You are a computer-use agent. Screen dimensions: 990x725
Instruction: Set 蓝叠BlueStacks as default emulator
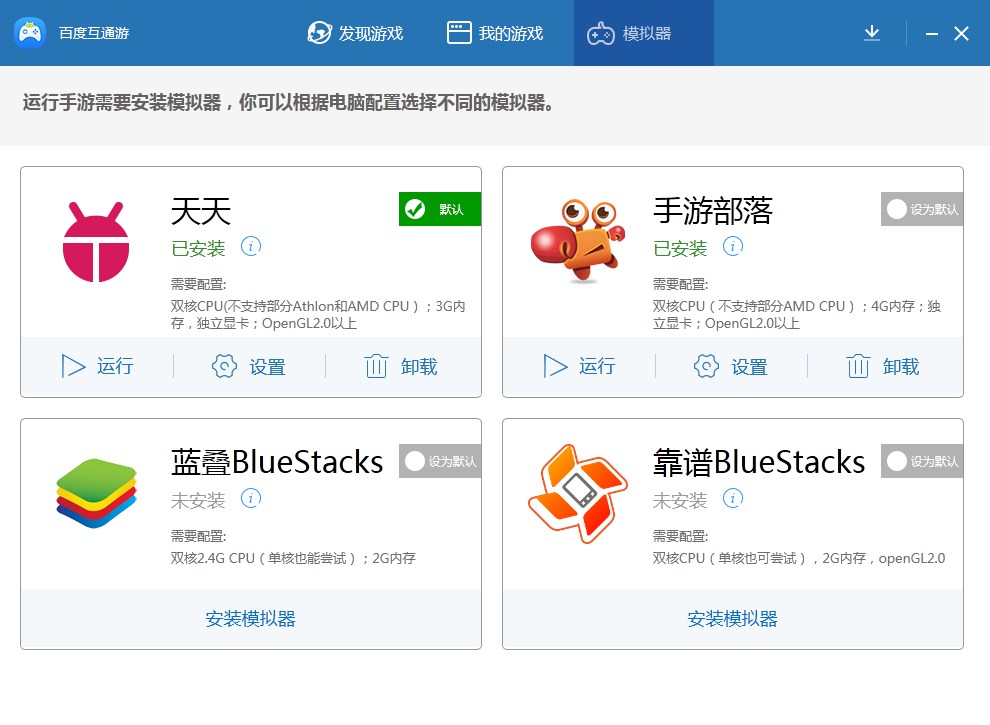[440, 461]
